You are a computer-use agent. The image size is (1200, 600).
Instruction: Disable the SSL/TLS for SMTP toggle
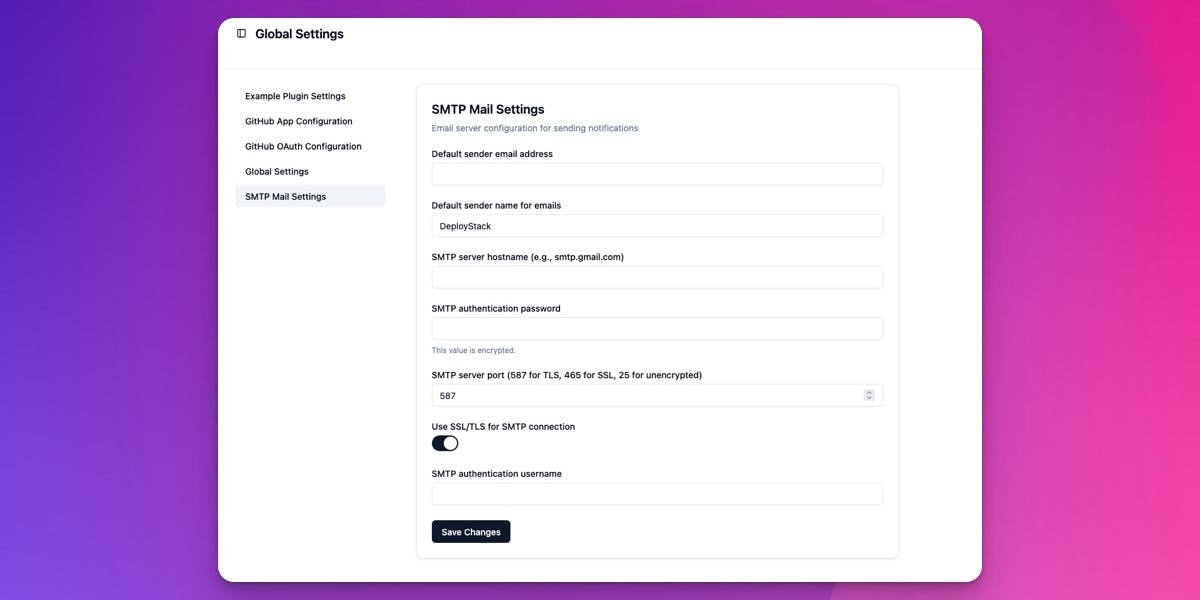445,443
